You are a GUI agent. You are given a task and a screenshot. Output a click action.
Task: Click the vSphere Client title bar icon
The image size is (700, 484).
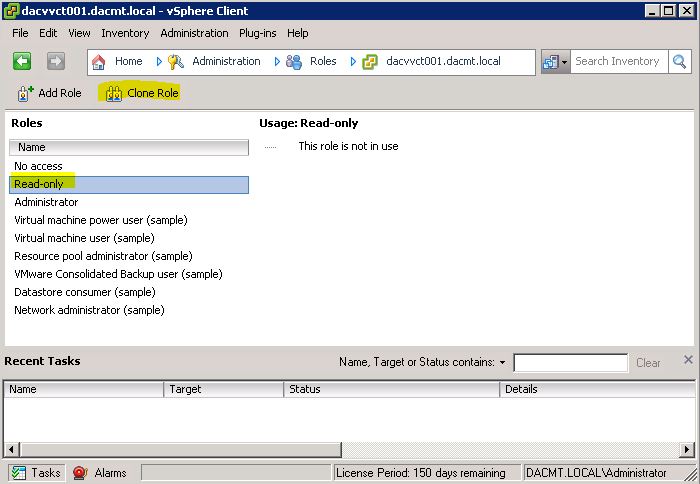11,11
